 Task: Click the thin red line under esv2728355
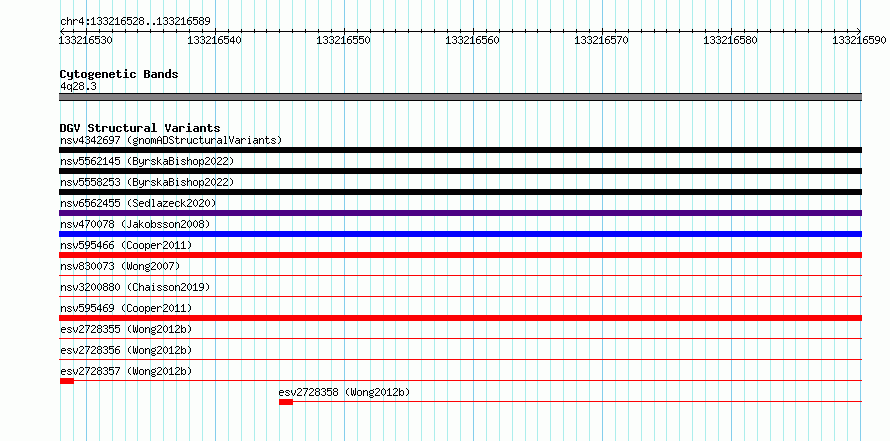tap(460, 339)
